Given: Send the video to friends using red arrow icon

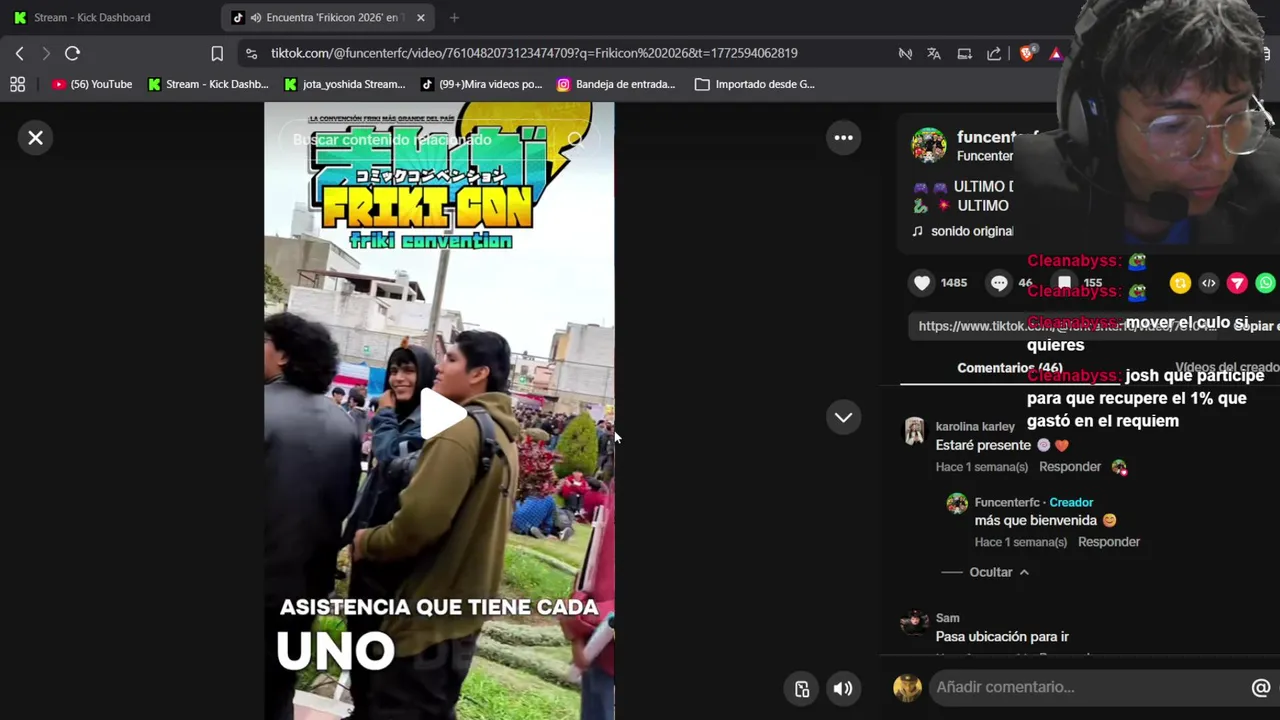Looking at the screenshot, I should [1237, 283].
